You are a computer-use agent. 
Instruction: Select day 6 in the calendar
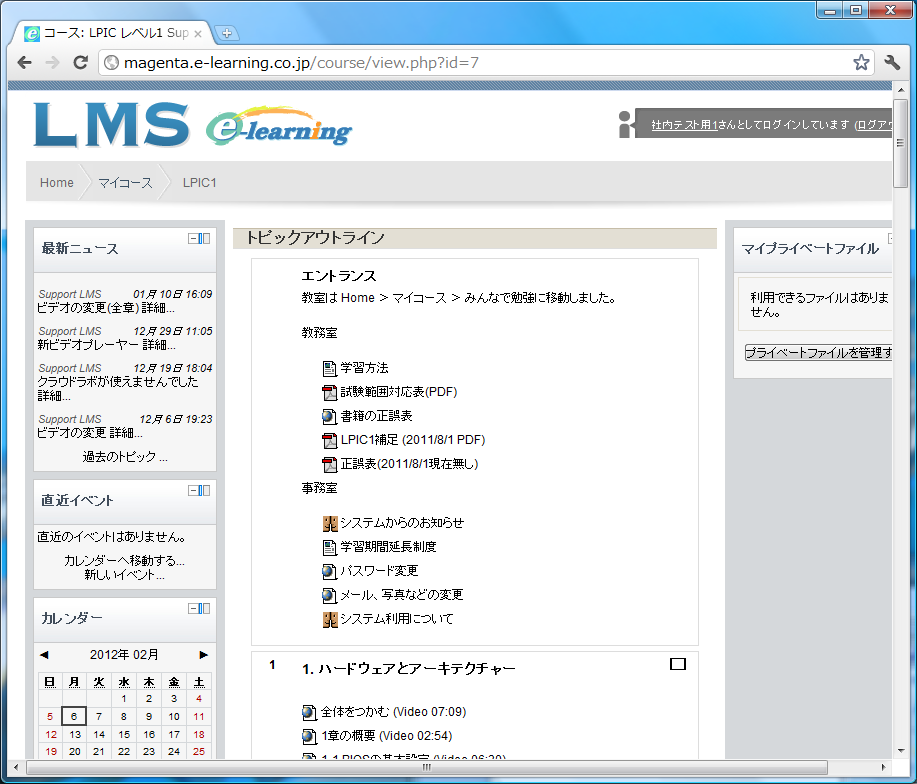pos(74,716)
